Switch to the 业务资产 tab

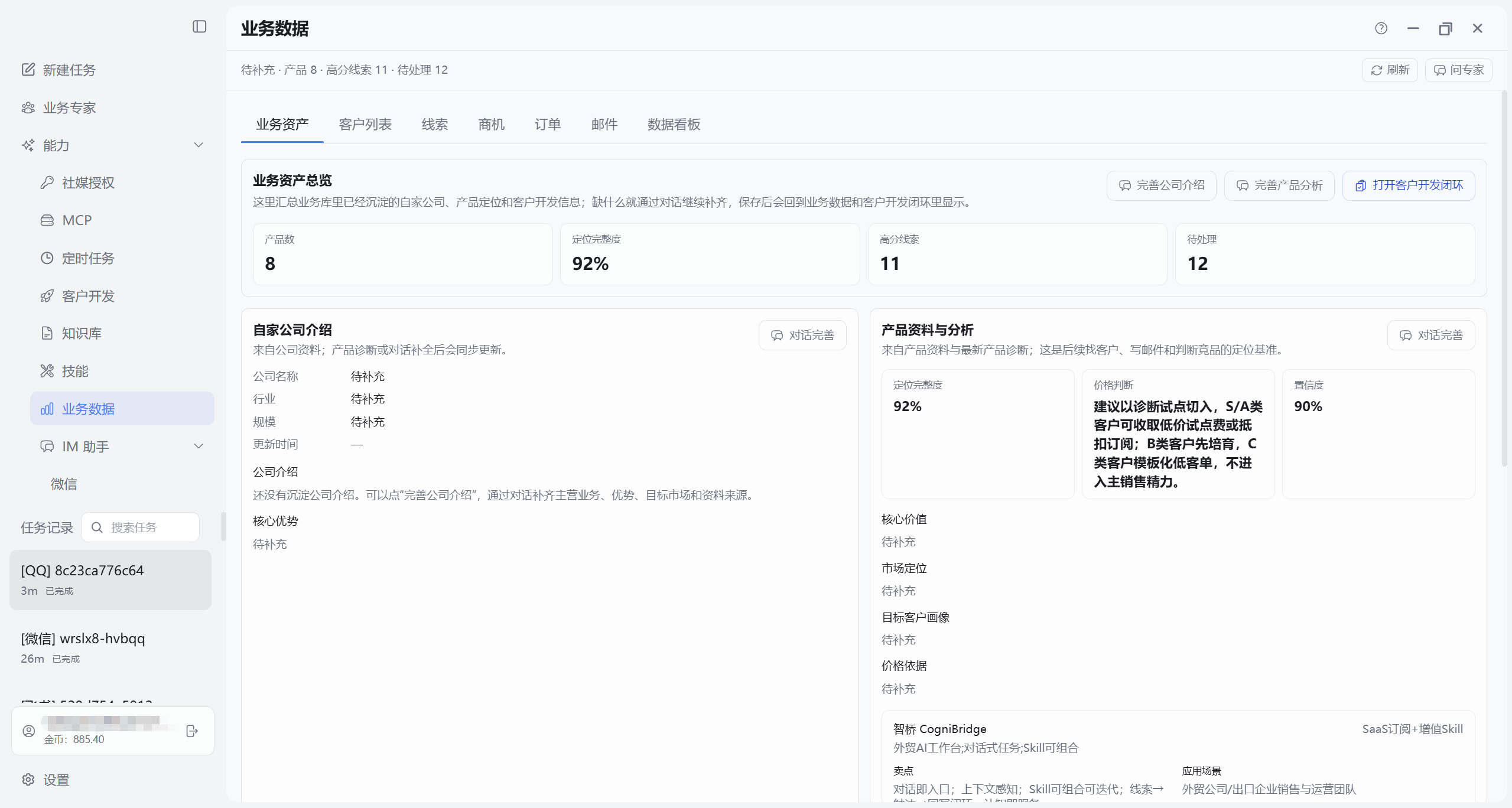(282, 125)
